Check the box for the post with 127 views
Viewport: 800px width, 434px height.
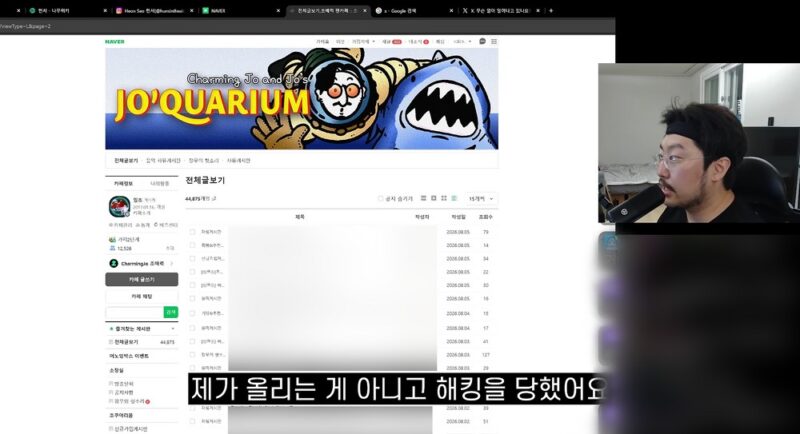[x=192, y=354]
